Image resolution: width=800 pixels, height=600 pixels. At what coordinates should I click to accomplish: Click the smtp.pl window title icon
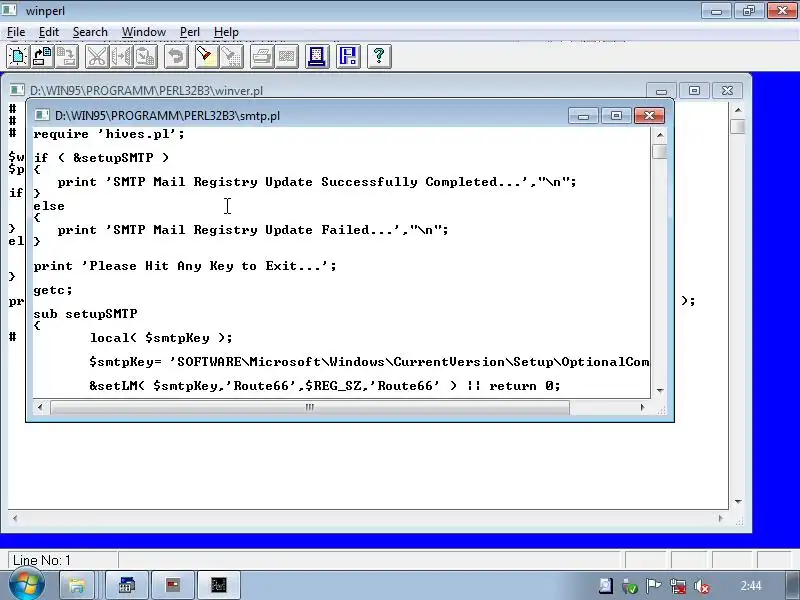(42, 115)
